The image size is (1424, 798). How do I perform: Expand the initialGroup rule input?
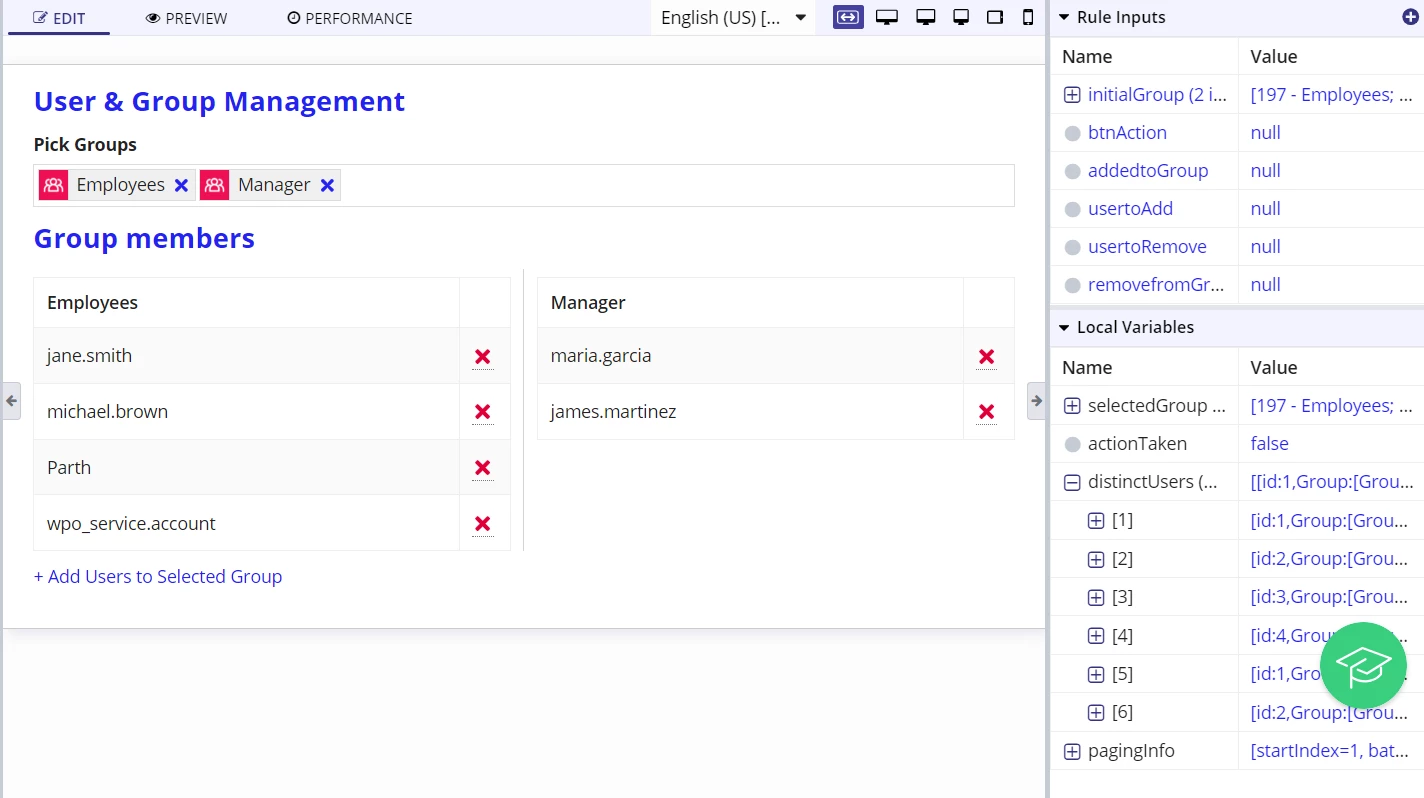pos(1072,95)
